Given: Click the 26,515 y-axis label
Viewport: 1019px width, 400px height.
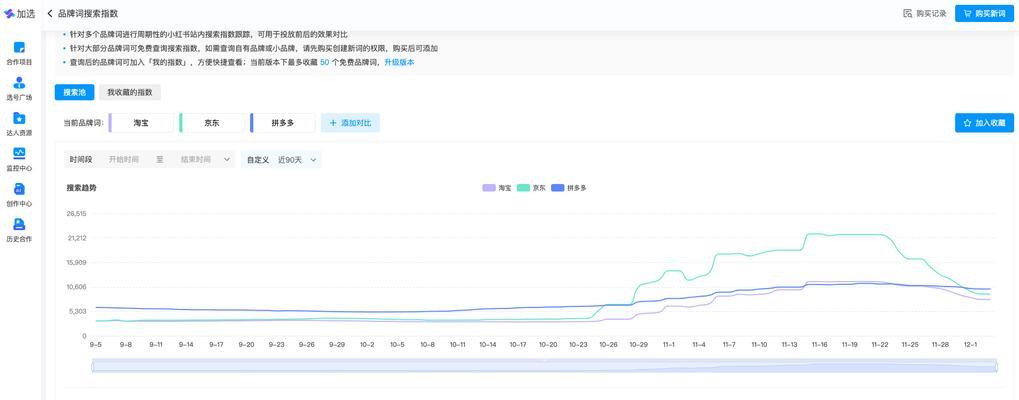Looking at the screenshot, I should click(x=76, y=214).
